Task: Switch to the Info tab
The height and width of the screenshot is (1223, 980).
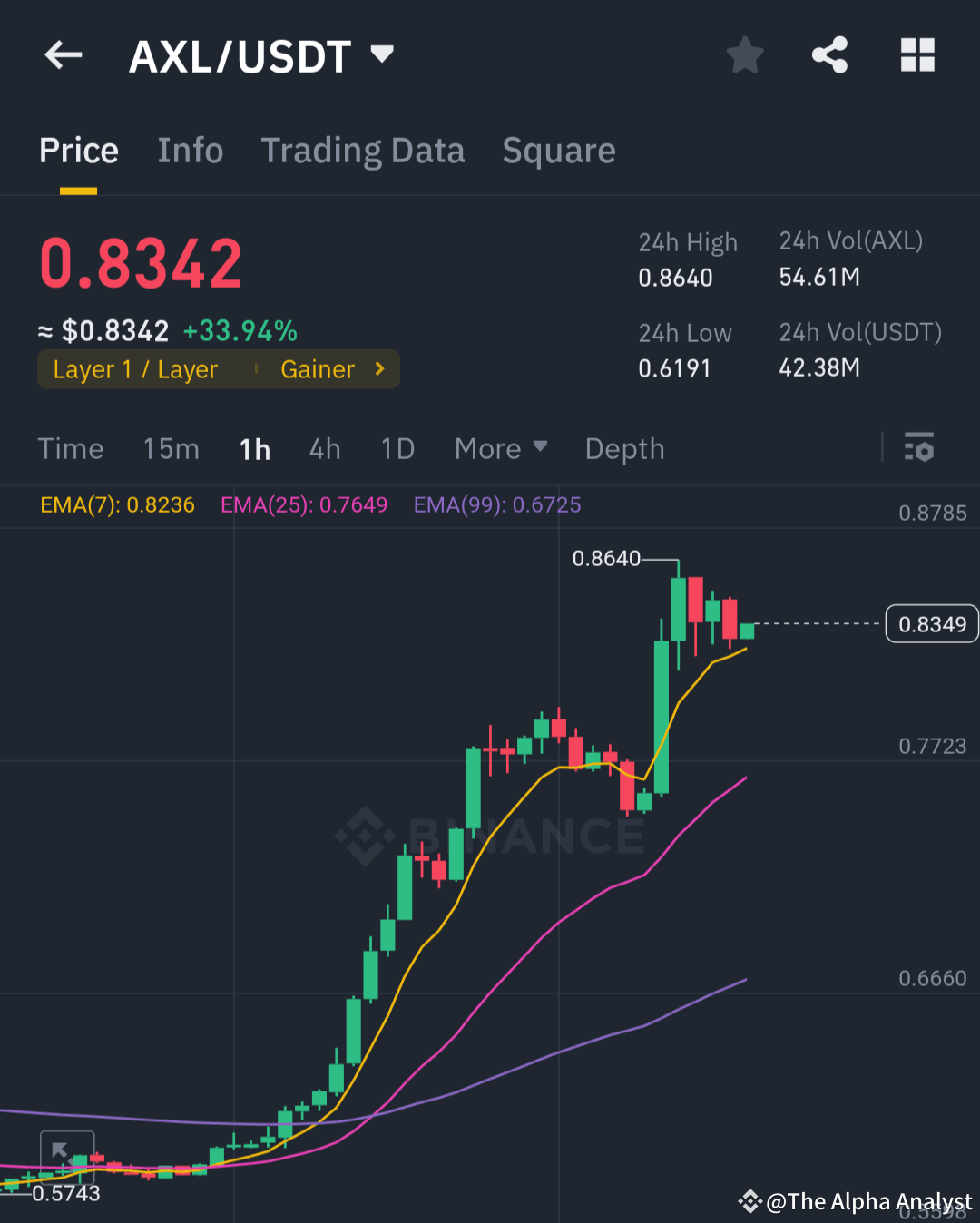Action: point(191,151)
